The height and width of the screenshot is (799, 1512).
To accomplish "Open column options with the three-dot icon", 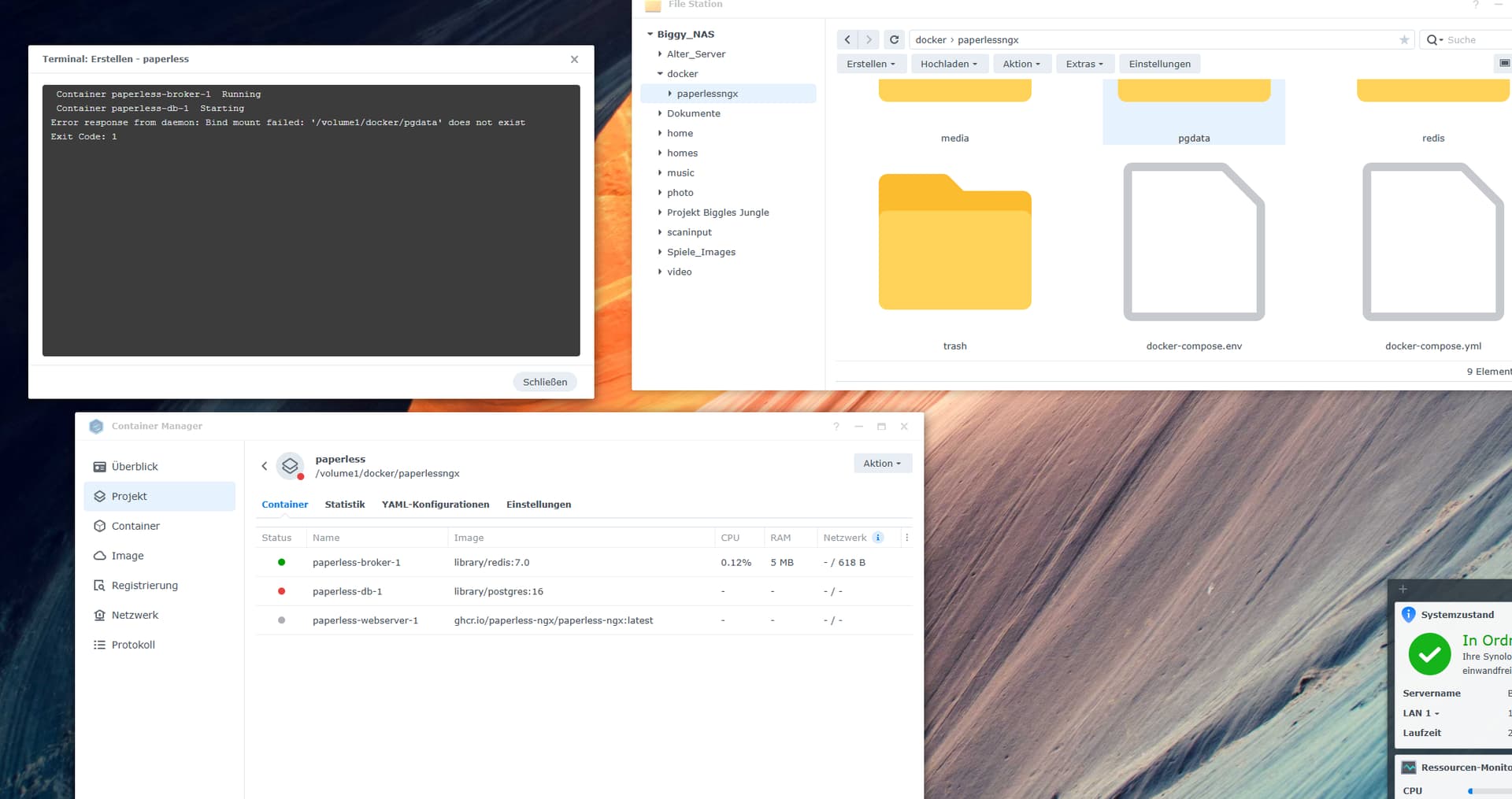I will tap(906, 538).
